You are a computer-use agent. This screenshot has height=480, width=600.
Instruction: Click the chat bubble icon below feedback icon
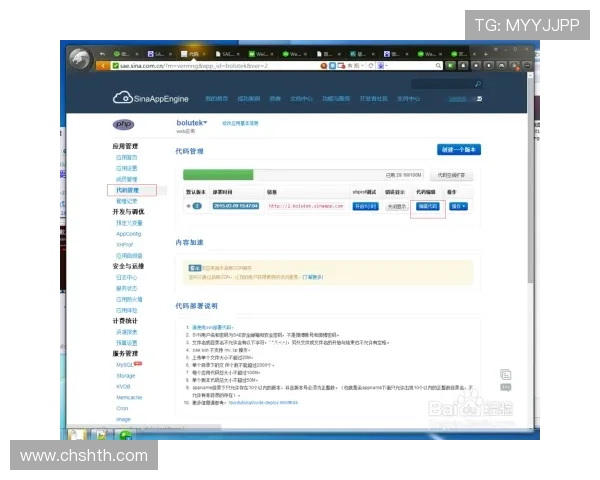[505, 387]
